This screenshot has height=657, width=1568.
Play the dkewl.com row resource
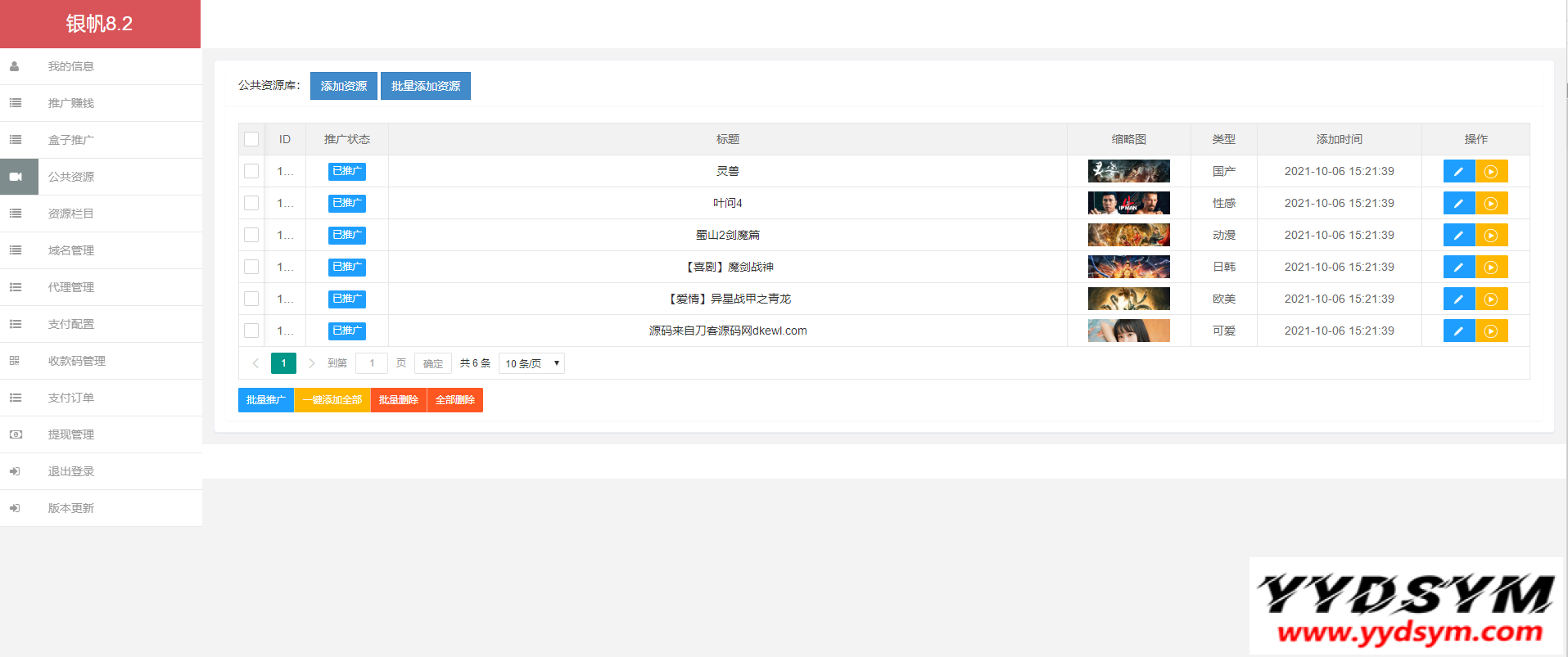click(1491, 331)
